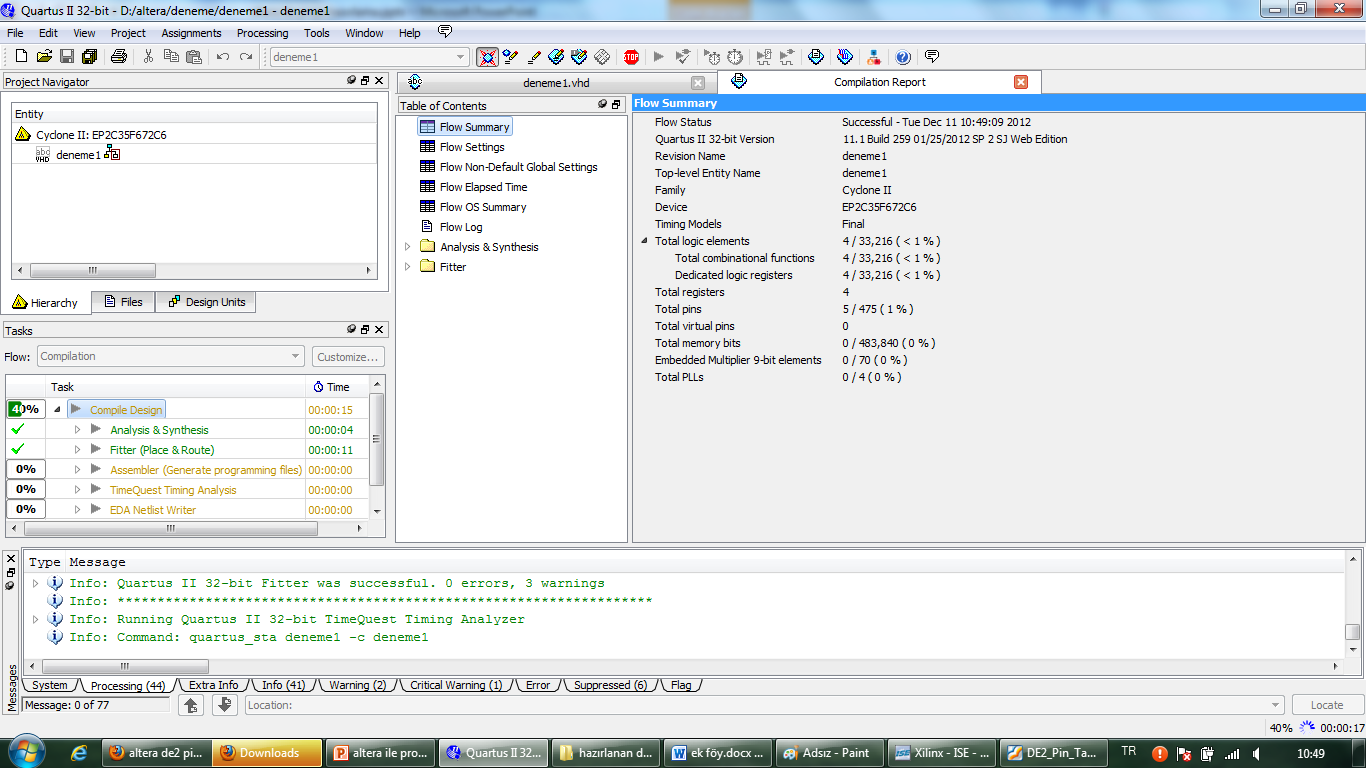Image resolution: width=1366 pixels, height=768 pixels.
Task: Switch to the Design Units tab
Action: (206, 302)
